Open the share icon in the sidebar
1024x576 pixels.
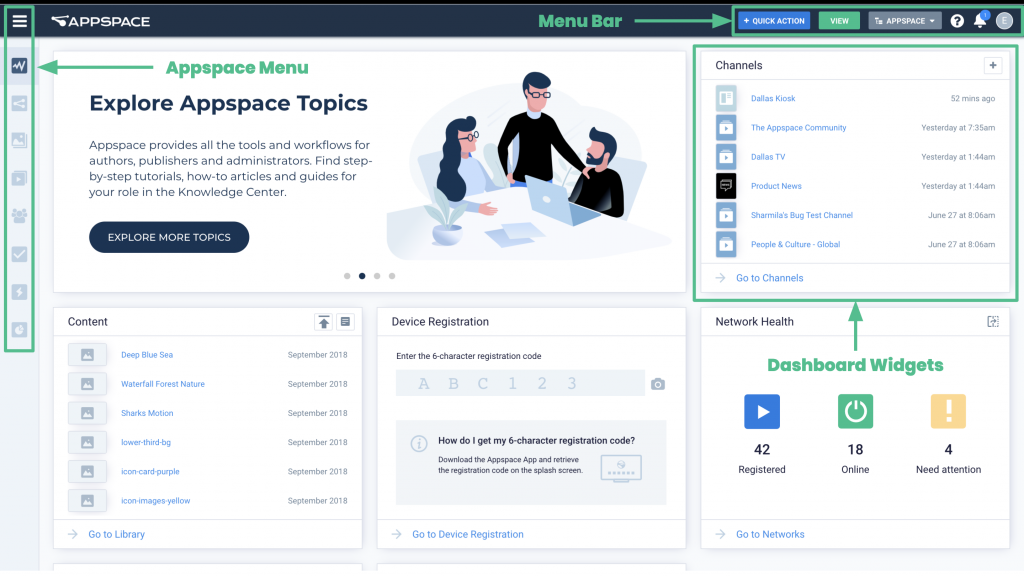[19, 103]
